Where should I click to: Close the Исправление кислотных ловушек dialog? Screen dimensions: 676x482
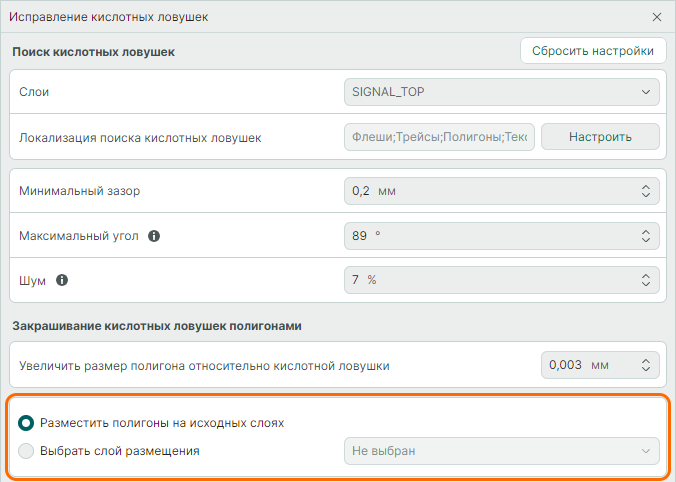[657, 17]
